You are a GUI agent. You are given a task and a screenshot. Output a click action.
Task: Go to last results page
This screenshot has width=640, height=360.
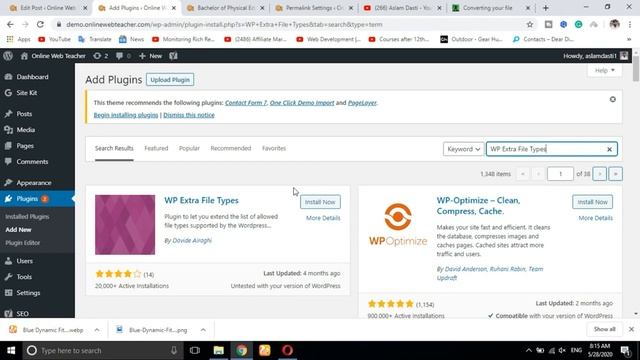coord(616,174)
